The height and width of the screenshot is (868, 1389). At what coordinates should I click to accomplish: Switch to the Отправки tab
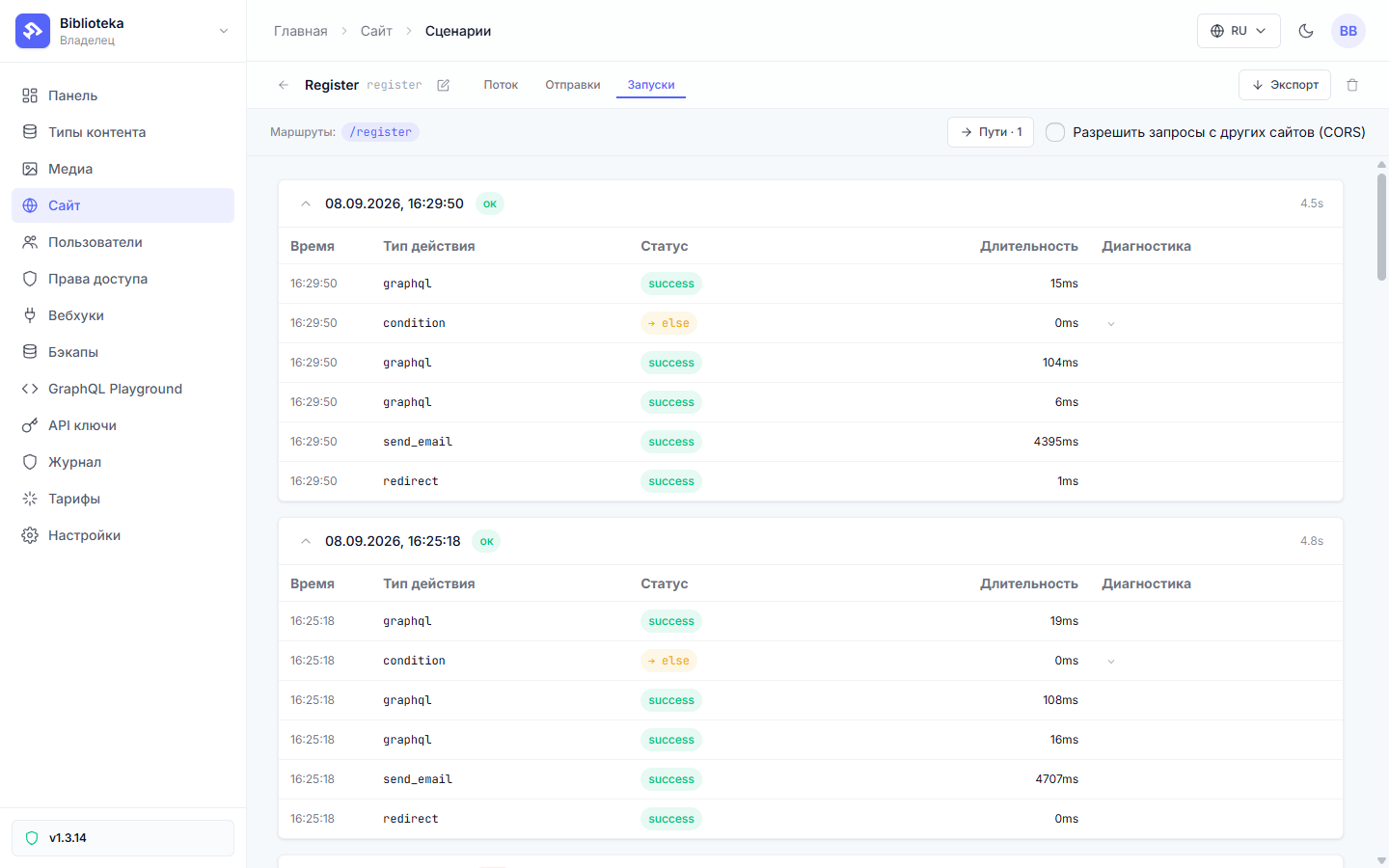[573, 85]
